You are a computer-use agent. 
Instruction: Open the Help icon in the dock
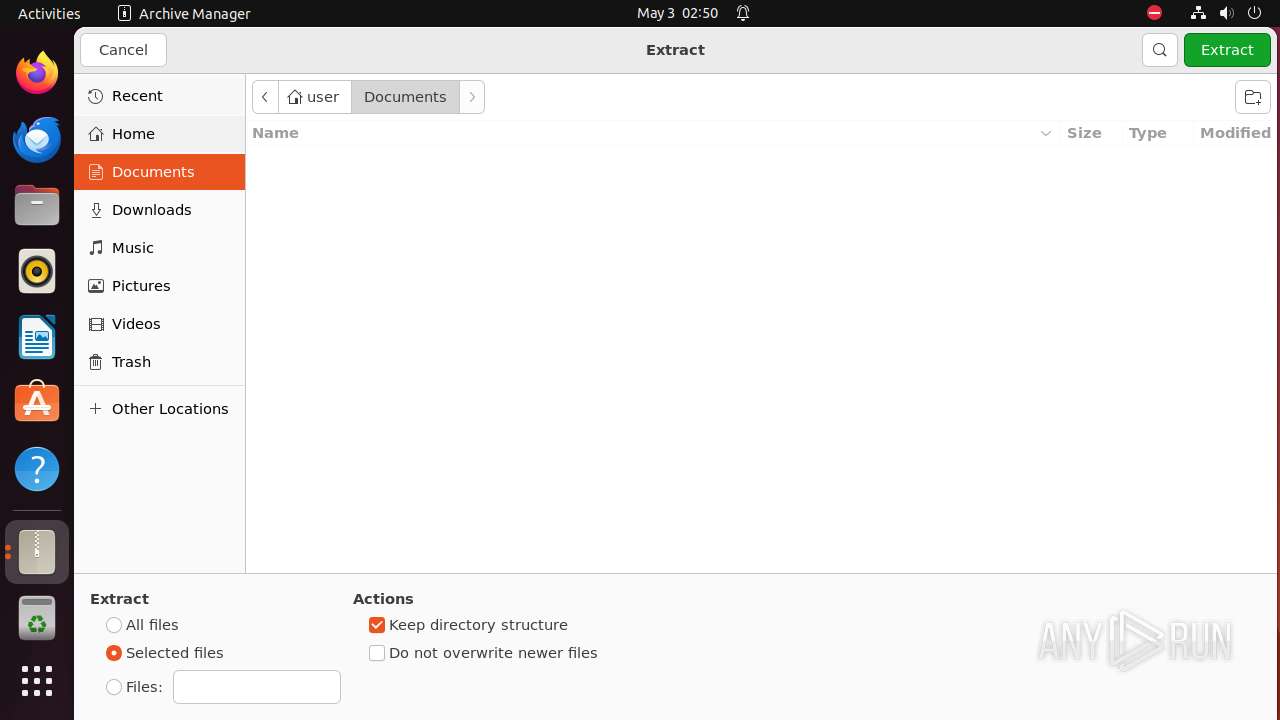click(x=37, y=469)
